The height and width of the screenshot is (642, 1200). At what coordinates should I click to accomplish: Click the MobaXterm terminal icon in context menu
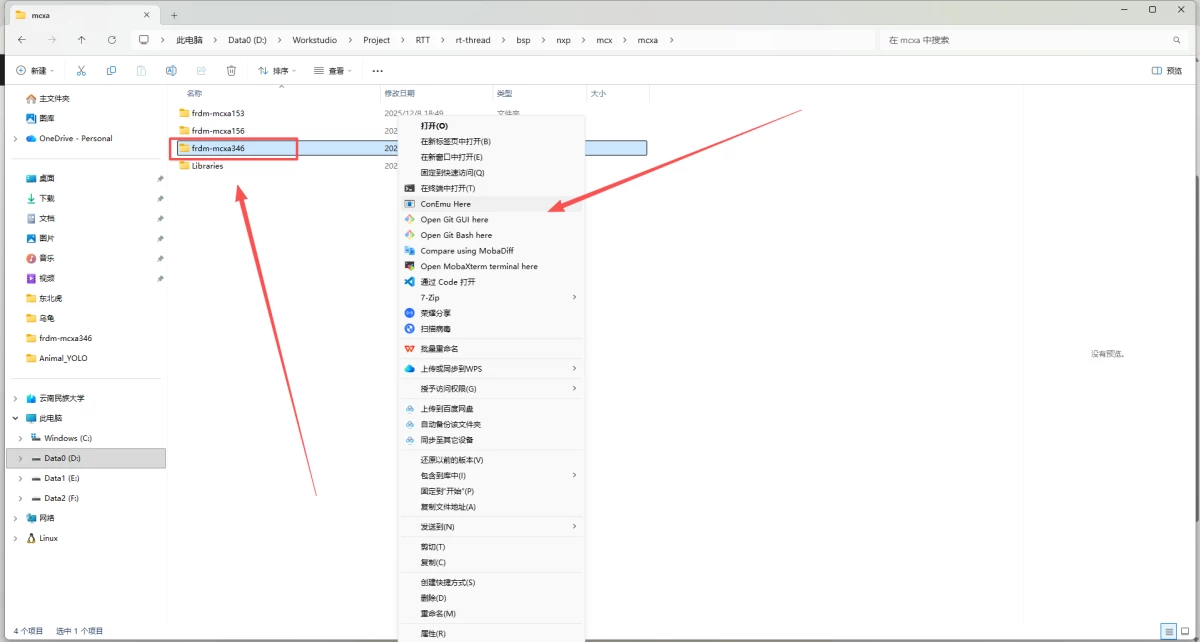(409, 266)
